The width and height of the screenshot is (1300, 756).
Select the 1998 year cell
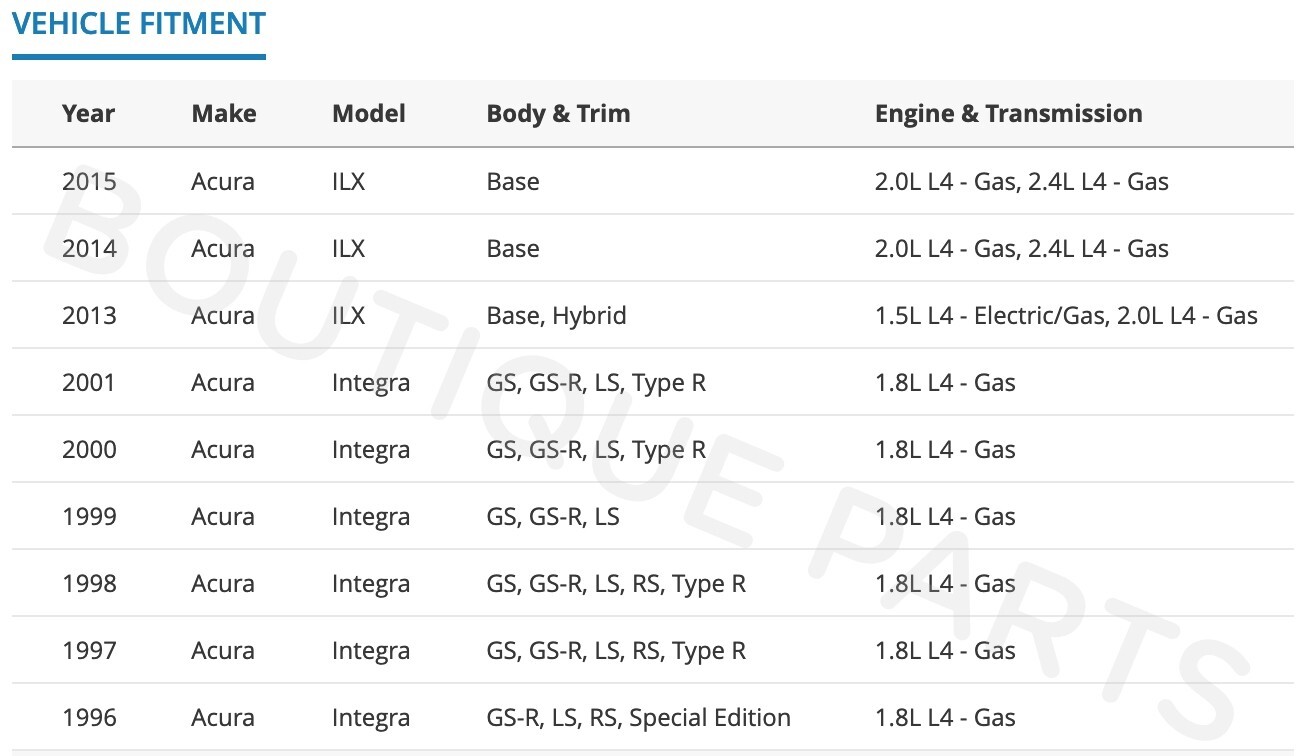(x=89, y=584)
